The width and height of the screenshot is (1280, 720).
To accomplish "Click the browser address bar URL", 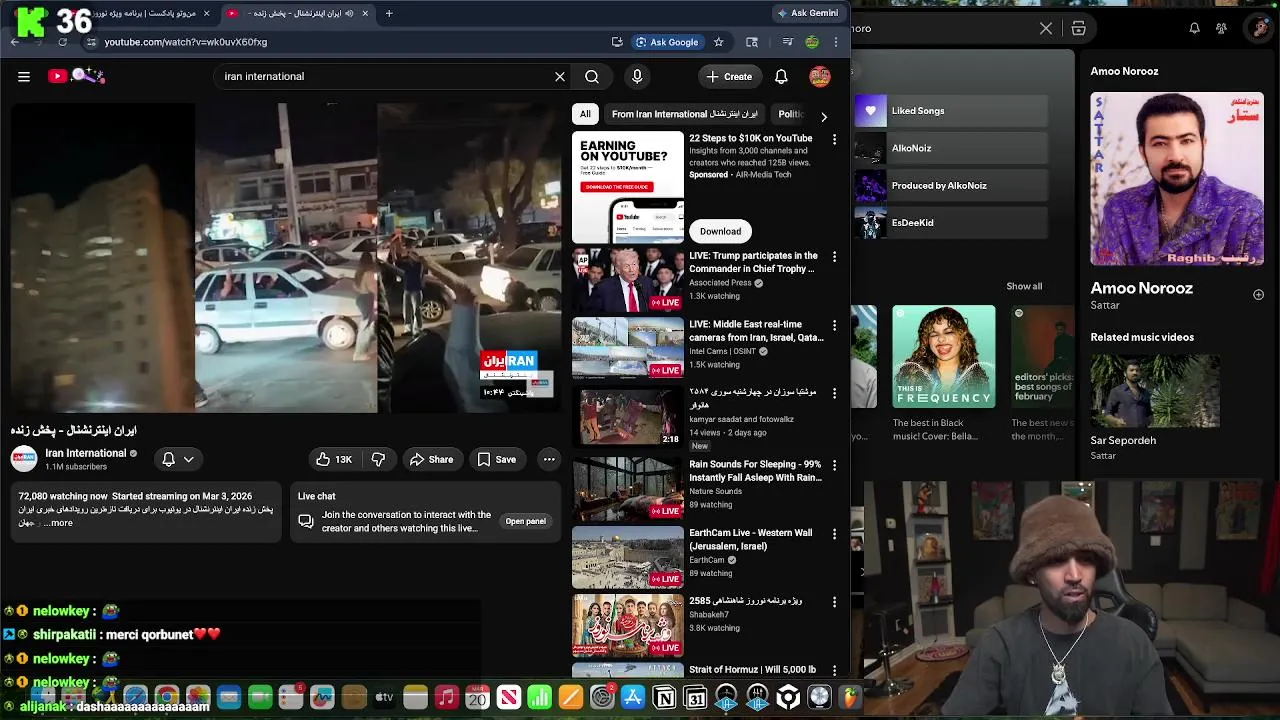I will pos(186,42).
